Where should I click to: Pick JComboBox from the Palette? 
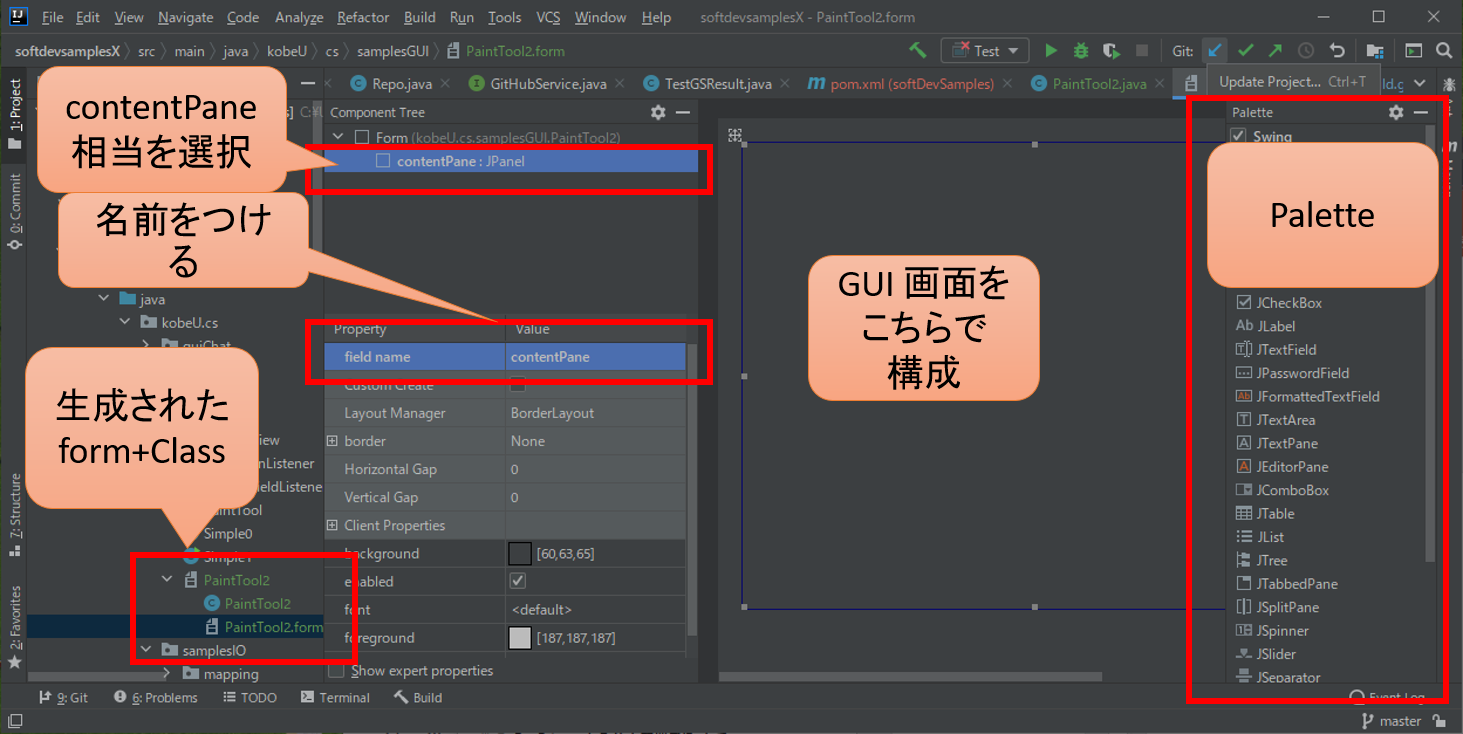(x=1293, y=490)
